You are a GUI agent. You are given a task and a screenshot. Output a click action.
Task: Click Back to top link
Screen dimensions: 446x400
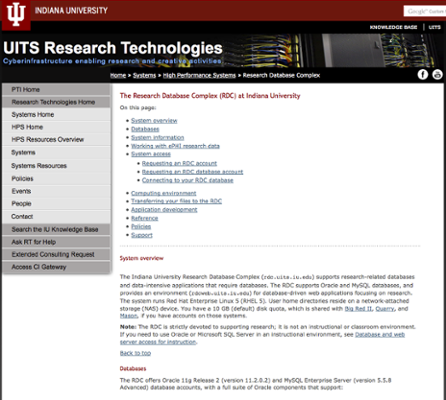coord(135,353)
